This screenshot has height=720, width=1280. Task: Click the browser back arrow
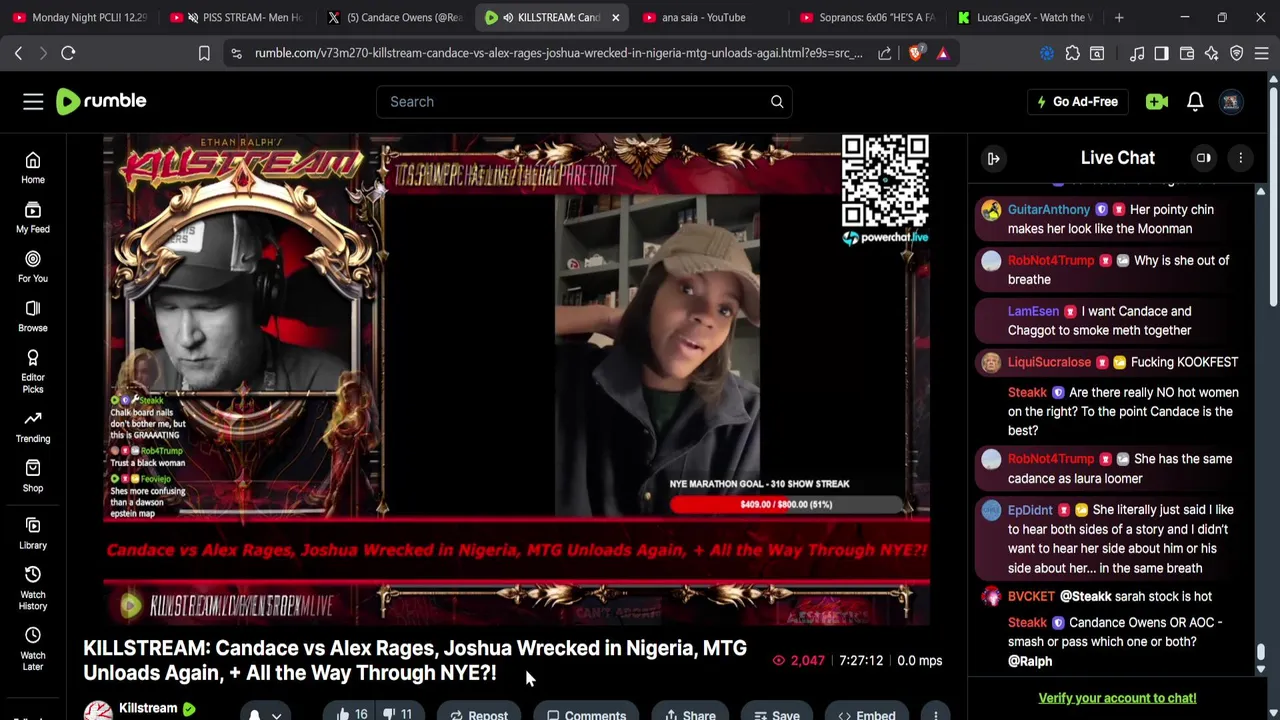tap(18, 53)
